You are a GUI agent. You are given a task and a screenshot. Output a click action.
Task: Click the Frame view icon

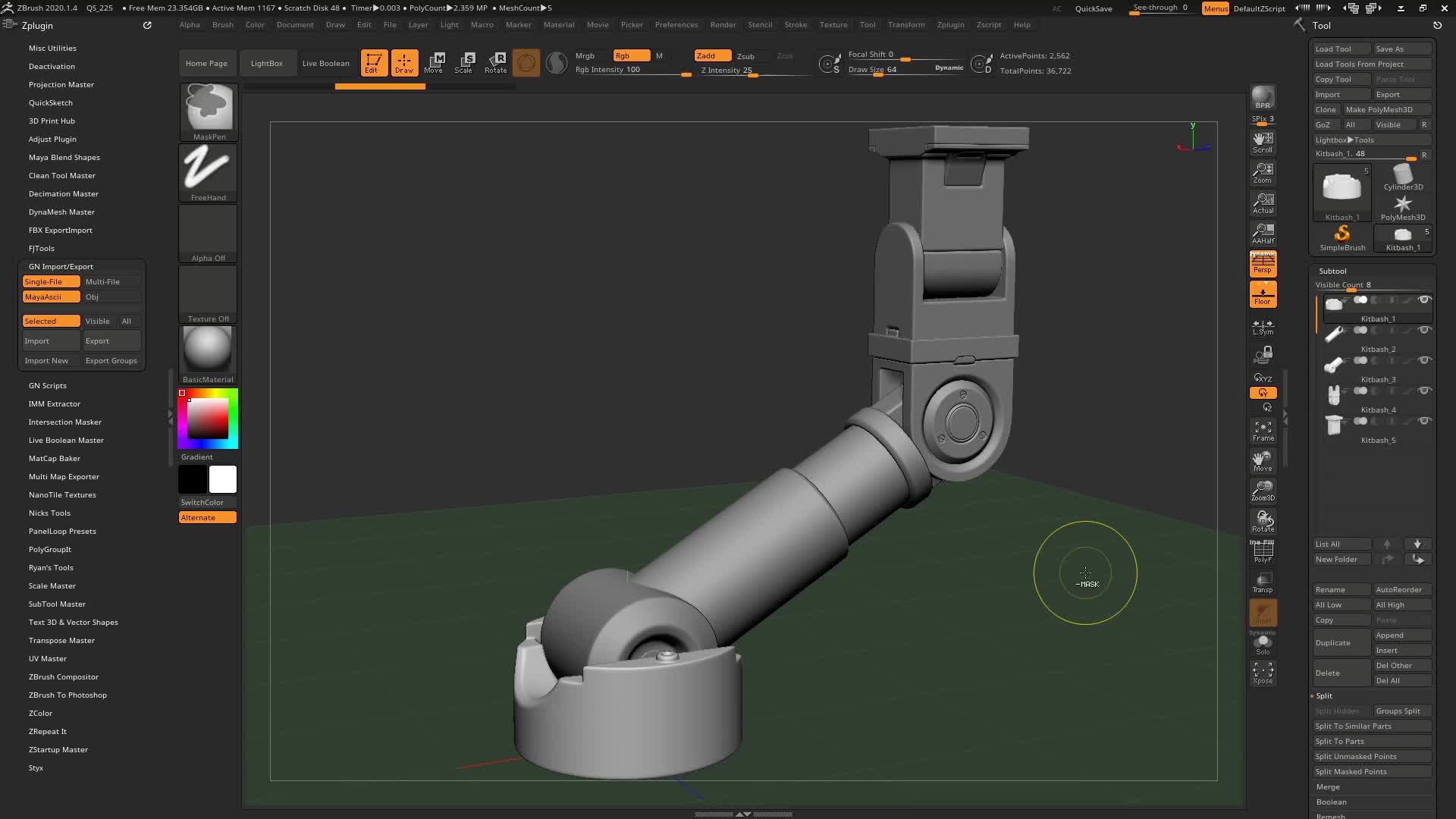1263,431
